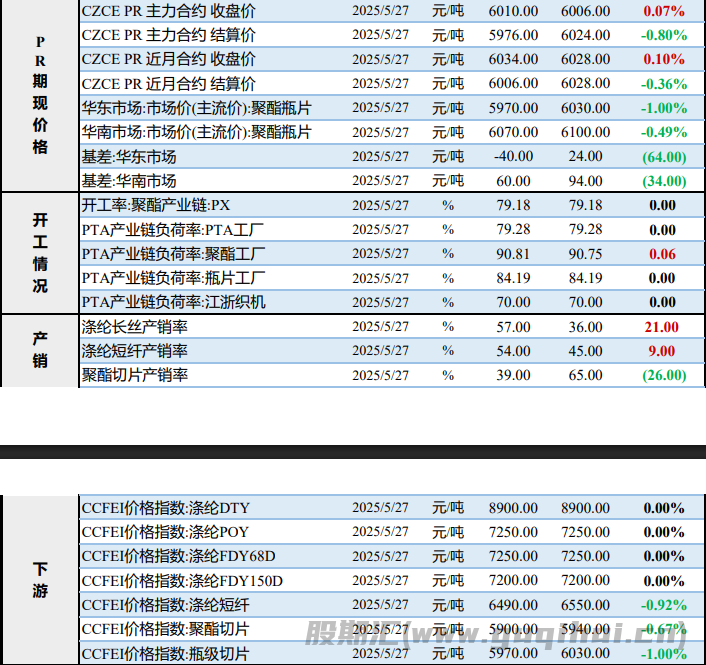The image size is (706, 665).
Task: Click the green (64.00) basis change value
Action: (x=664, y=156)
